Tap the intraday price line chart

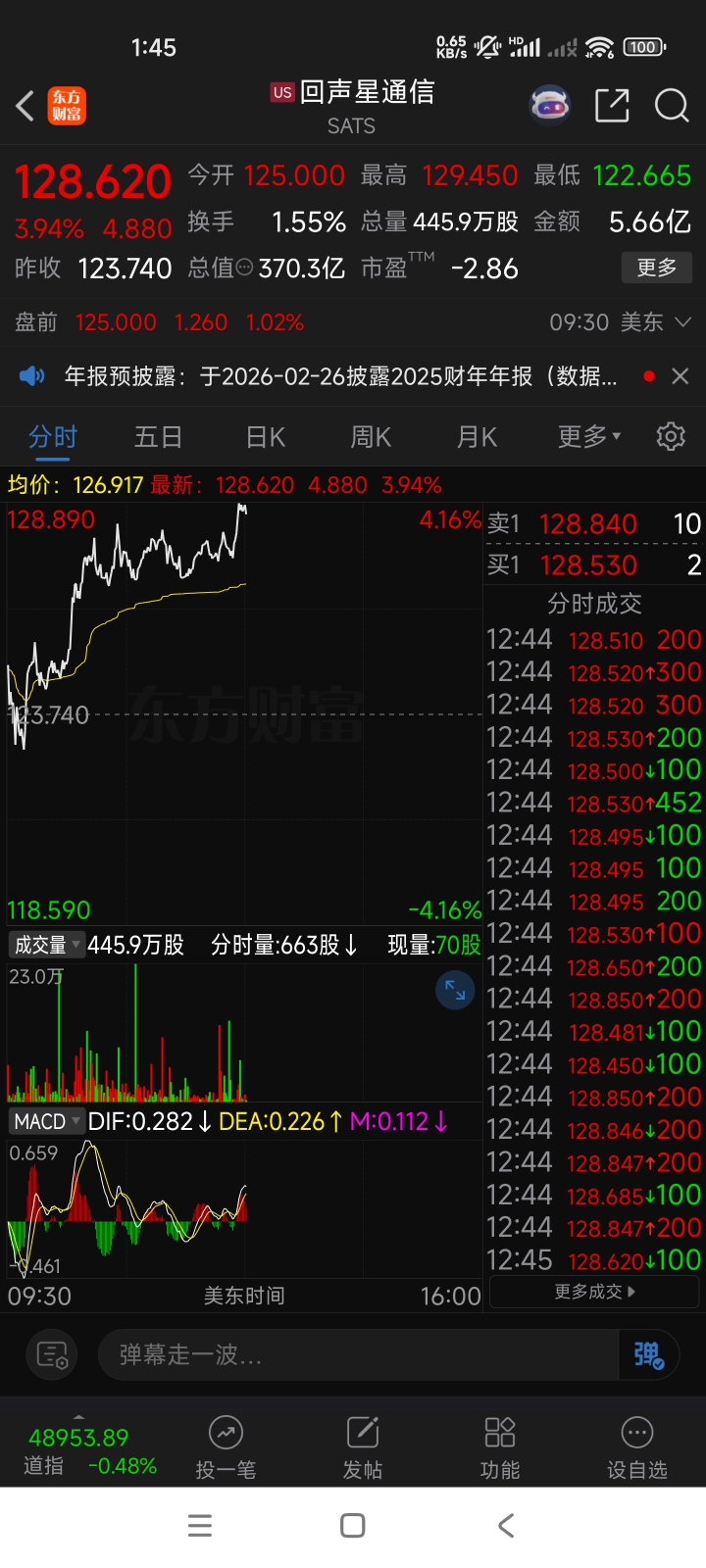(x=244, y=712)
